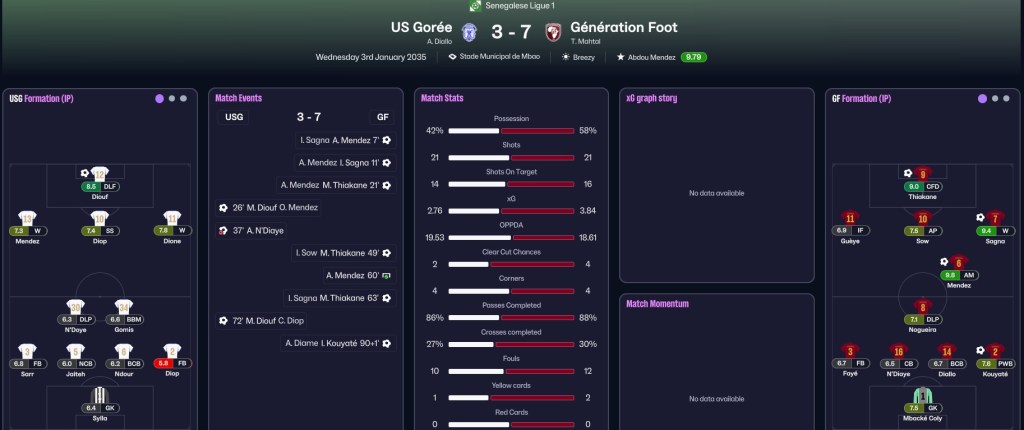Open the Match Stats panel selector
The width and height of the screenshot is (1024, 430).
442,98
